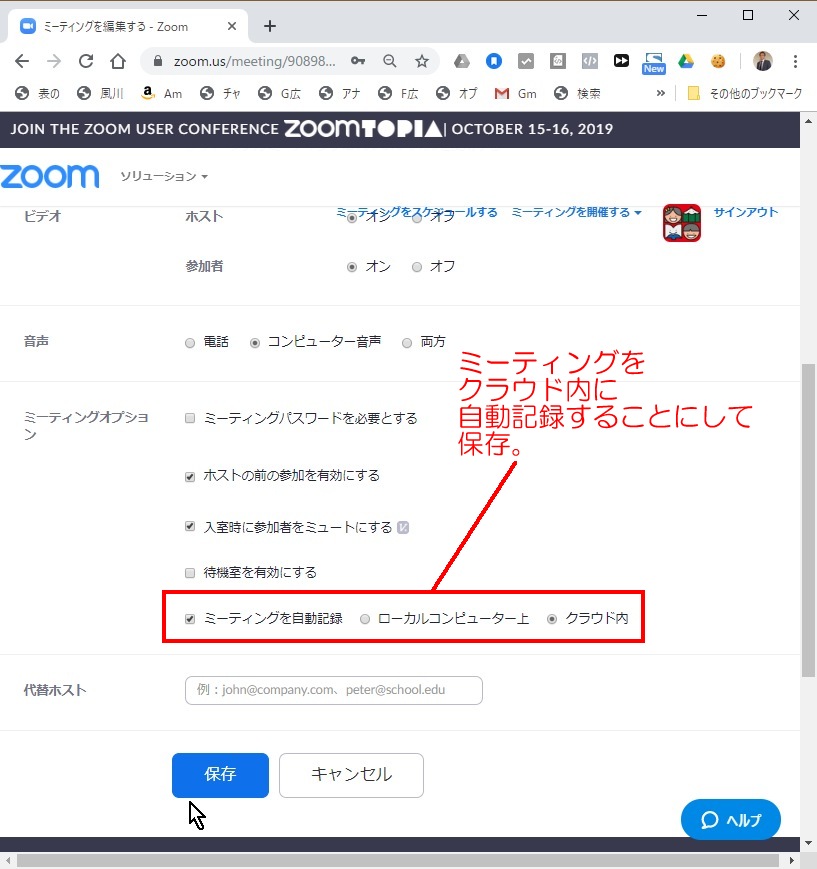
Task: Open the Gmail bookmark
Action: [515, 94]
